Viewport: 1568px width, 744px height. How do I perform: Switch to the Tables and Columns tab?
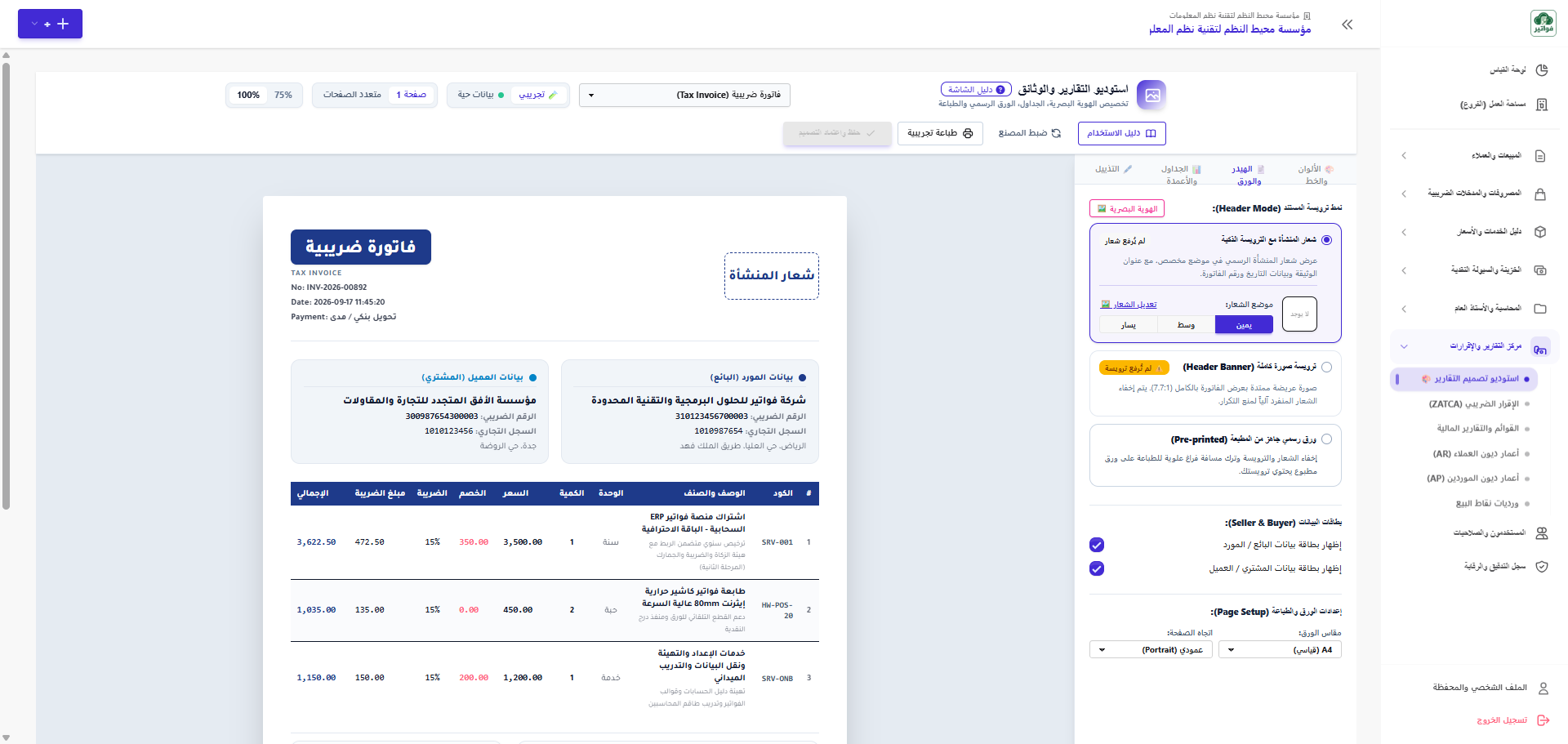[x=1181, y=175]
